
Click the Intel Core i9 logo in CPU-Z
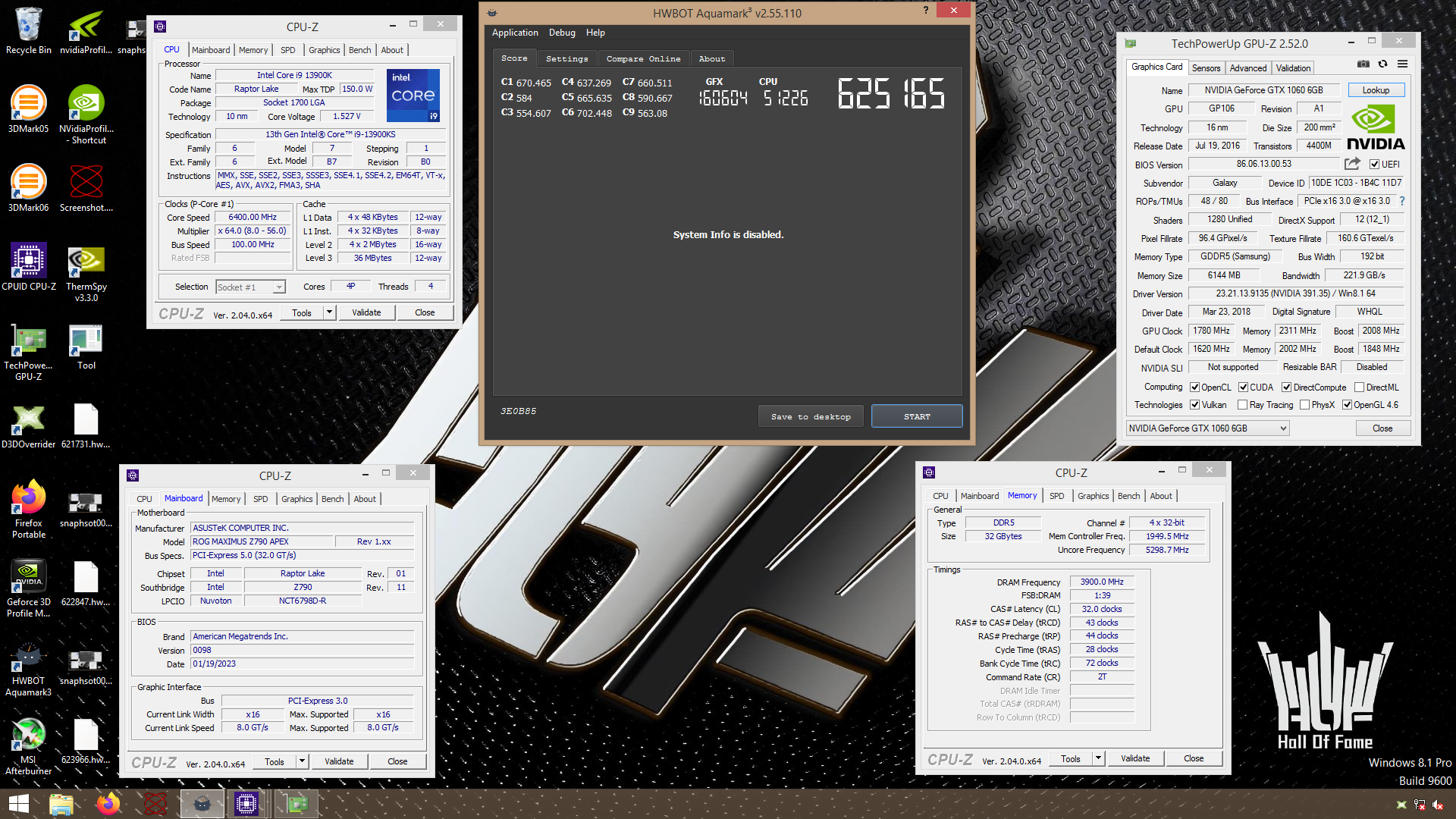pyautogui.click(x=413, y=96)
